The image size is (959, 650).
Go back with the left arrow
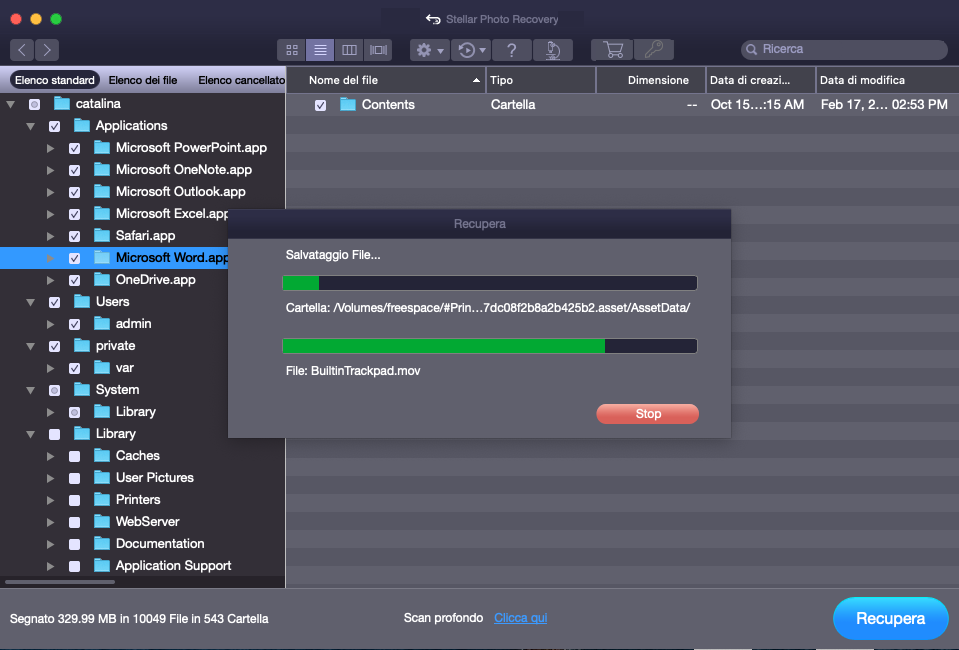(x=22, y=49)
